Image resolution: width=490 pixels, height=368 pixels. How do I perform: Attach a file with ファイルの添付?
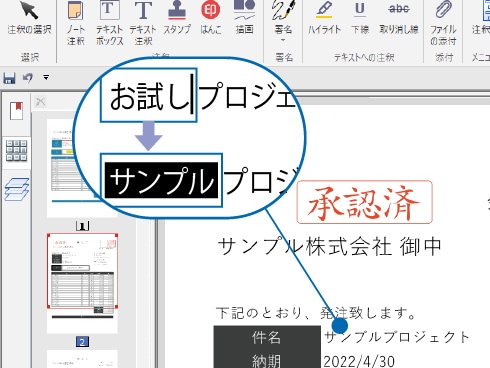tap(443, 23)
